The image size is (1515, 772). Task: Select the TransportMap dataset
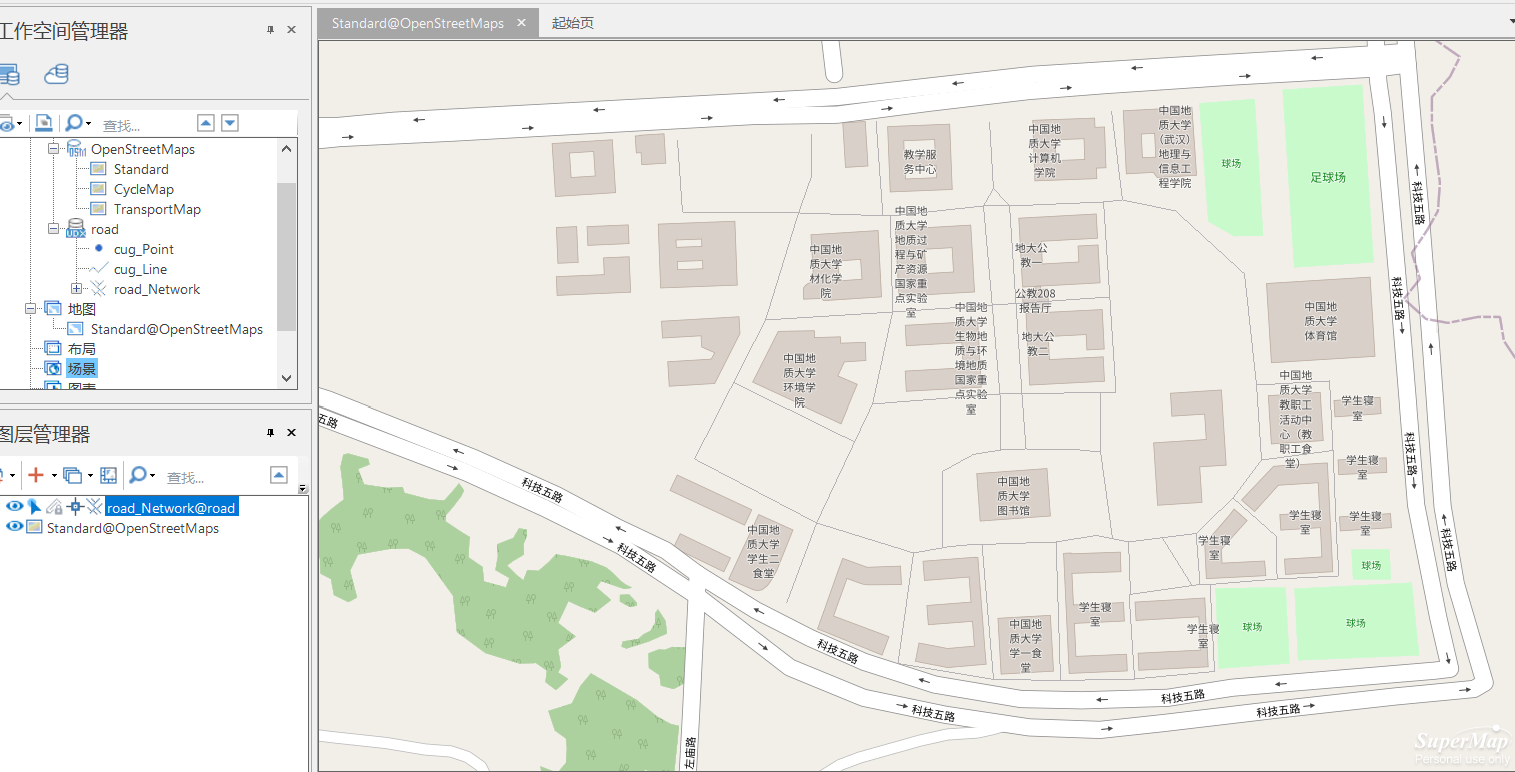coord(157,209)
